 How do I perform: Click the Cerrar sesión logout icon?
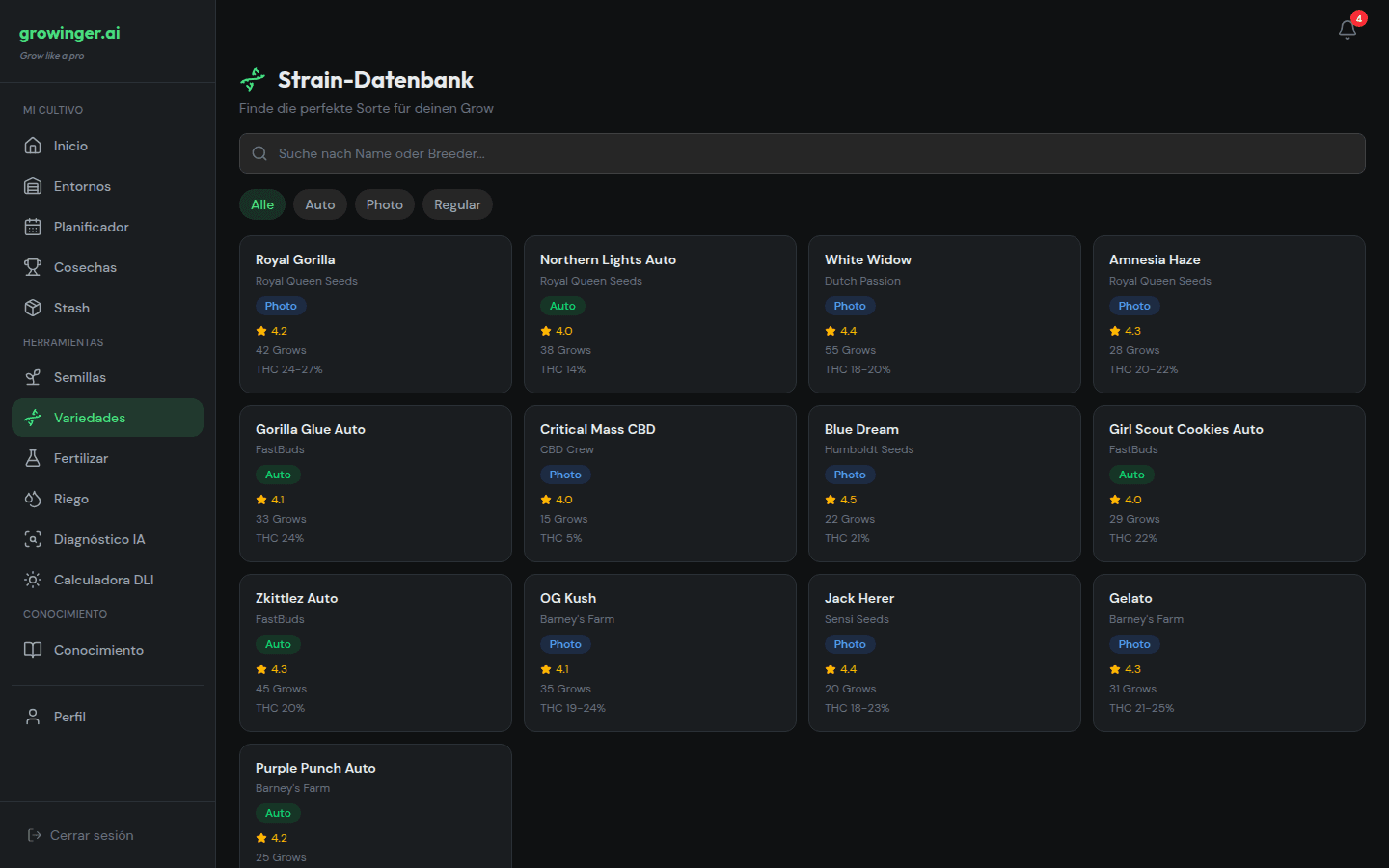tap(35, 835)
